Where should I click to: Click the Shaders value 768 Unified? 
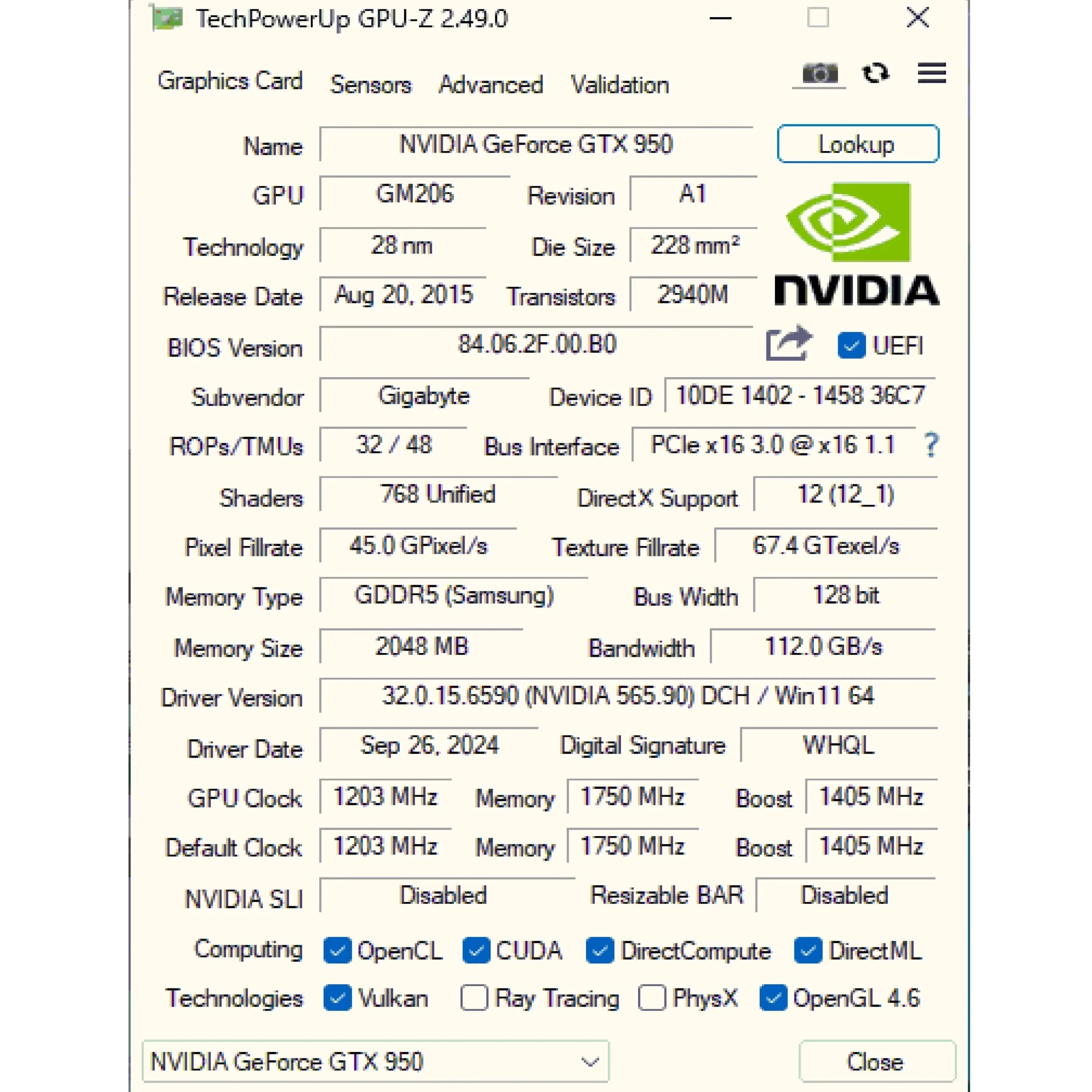[x=438, y=494]
